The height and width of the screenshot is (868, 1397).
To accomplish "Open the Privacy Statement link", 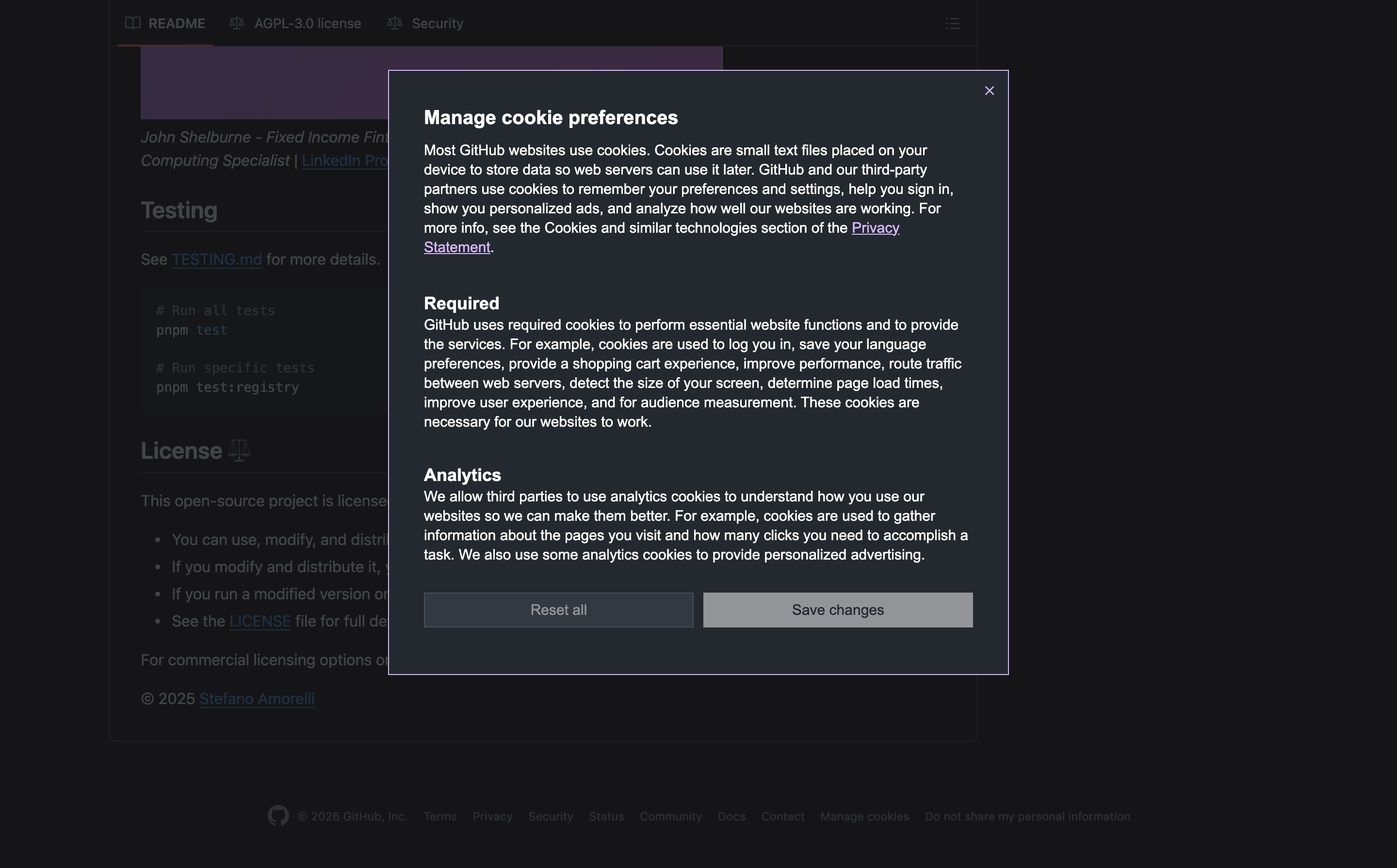I will click(x=875, y=228).
